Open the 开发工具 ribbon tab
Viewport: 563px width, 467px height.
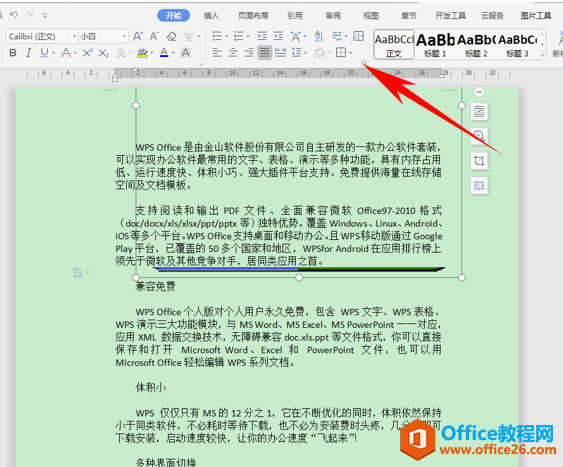tap(450, 15)
